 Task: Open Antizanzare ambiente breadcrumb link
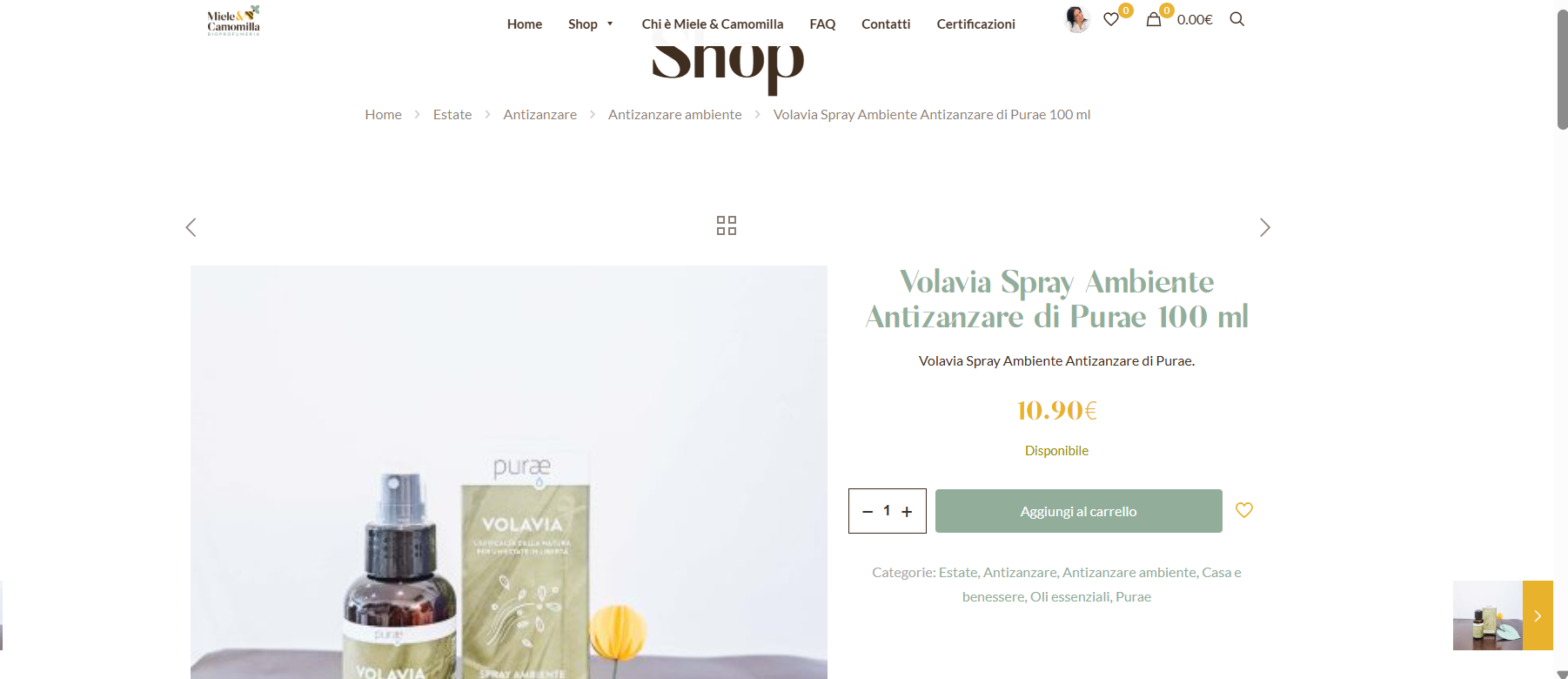pos(675,115)
